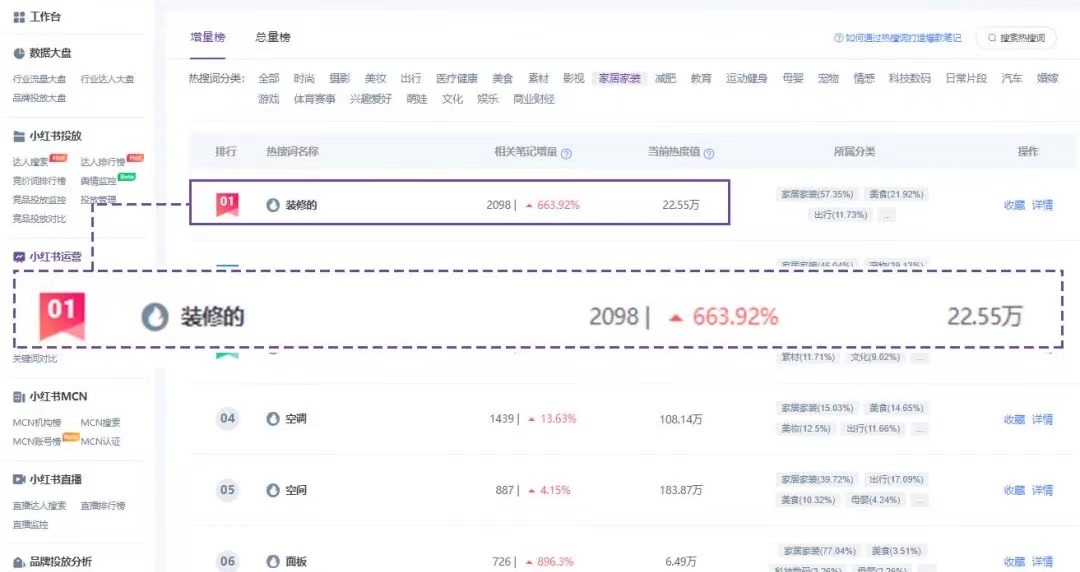
Task: Click 详情 in the 装修的 row
Action: tap(1042, 205)
